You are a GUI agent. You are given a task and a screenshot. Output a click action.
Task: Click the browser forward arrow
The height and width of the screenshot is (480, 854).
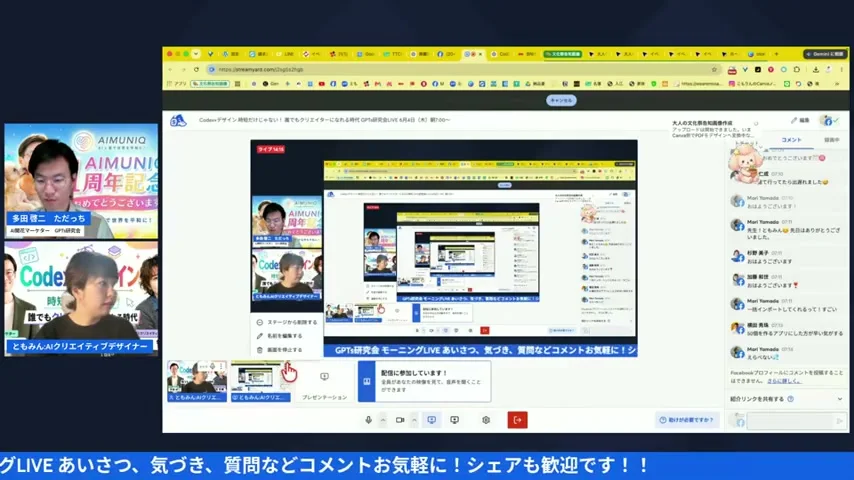click(184, 70)
